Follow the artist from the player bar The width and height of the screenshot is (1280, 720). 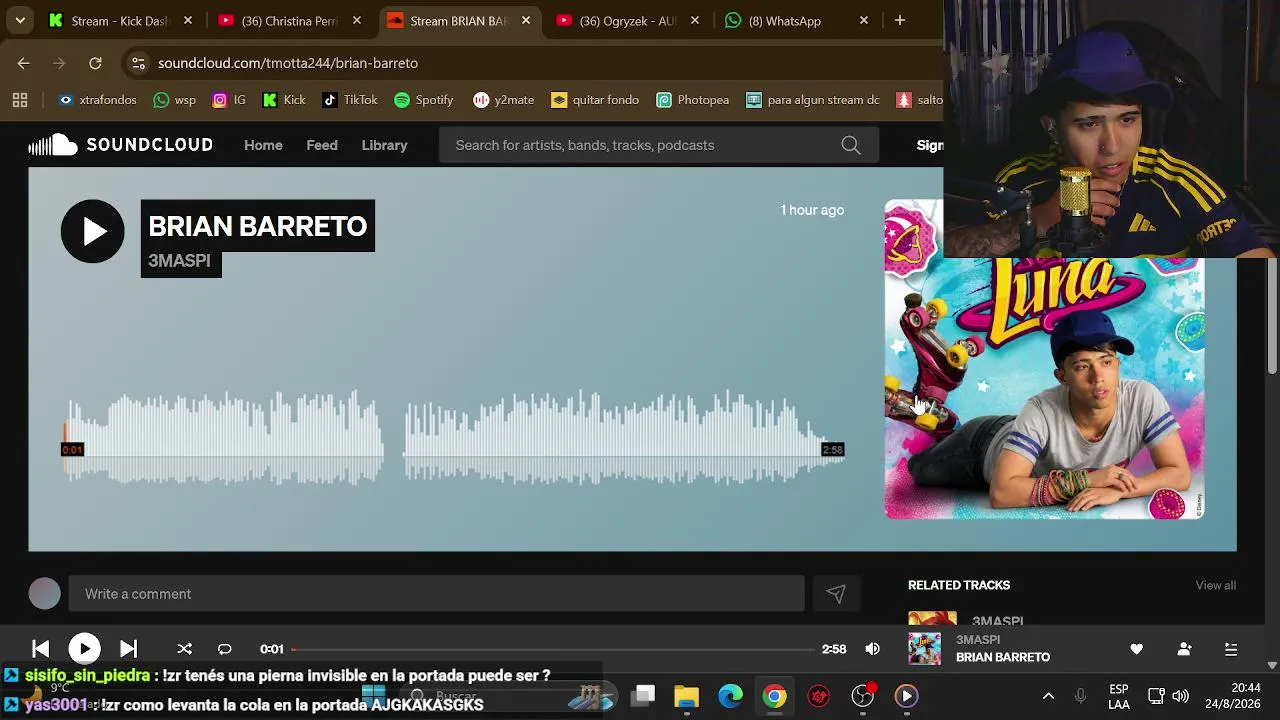click(x=1184, y=649)
